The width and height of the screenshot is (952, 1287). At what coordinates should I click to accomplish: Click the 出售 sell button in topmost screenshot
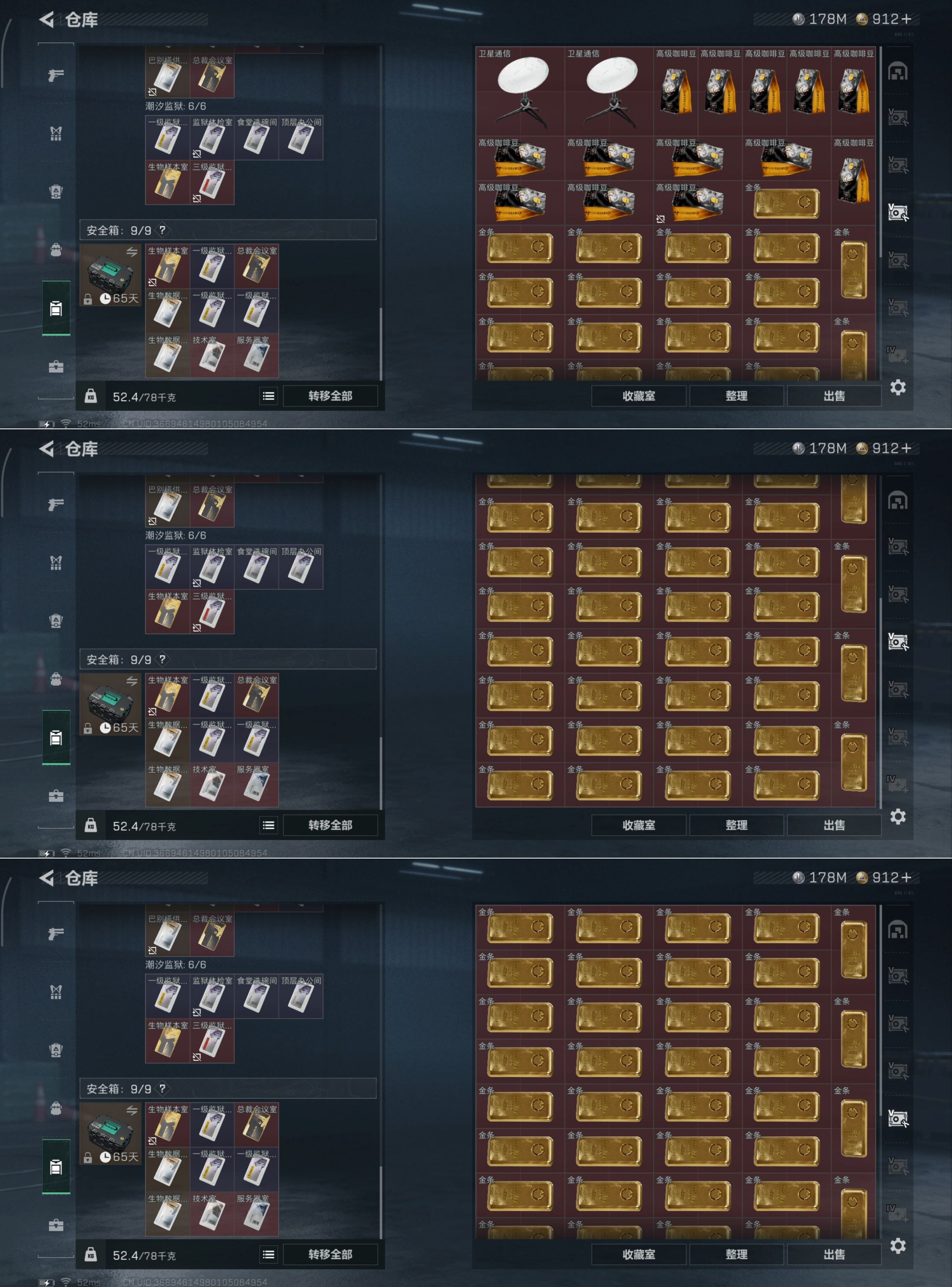[x=834, y=396]
